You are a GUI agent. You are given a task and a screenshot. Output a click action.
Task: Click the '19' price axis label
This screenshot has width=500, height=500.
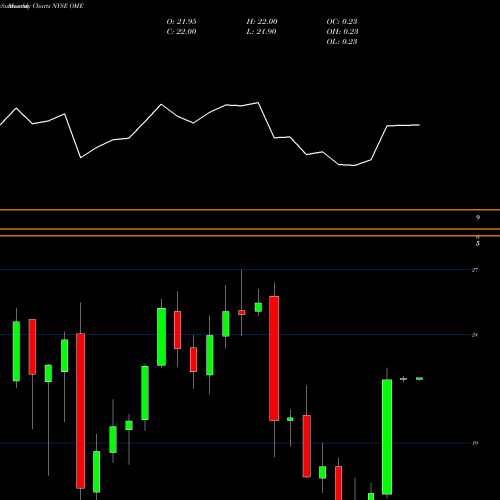click(x=475, y=443)
